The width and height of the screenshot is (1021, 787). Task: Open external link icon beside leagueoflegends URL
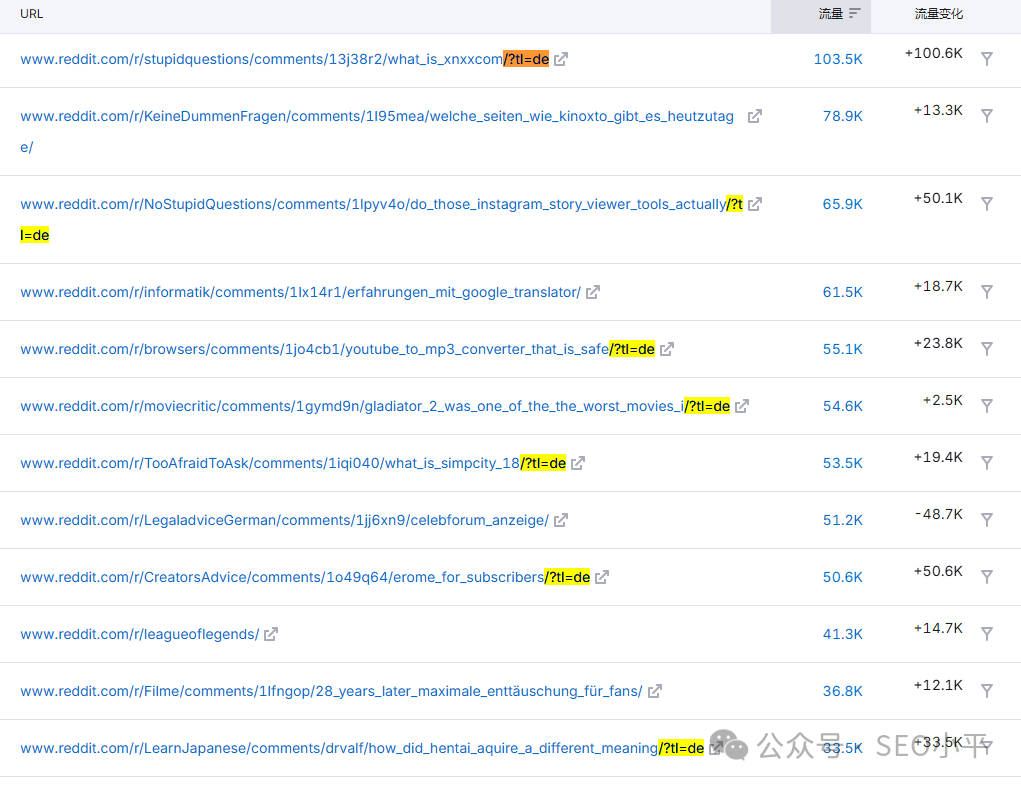pos(271,634)
